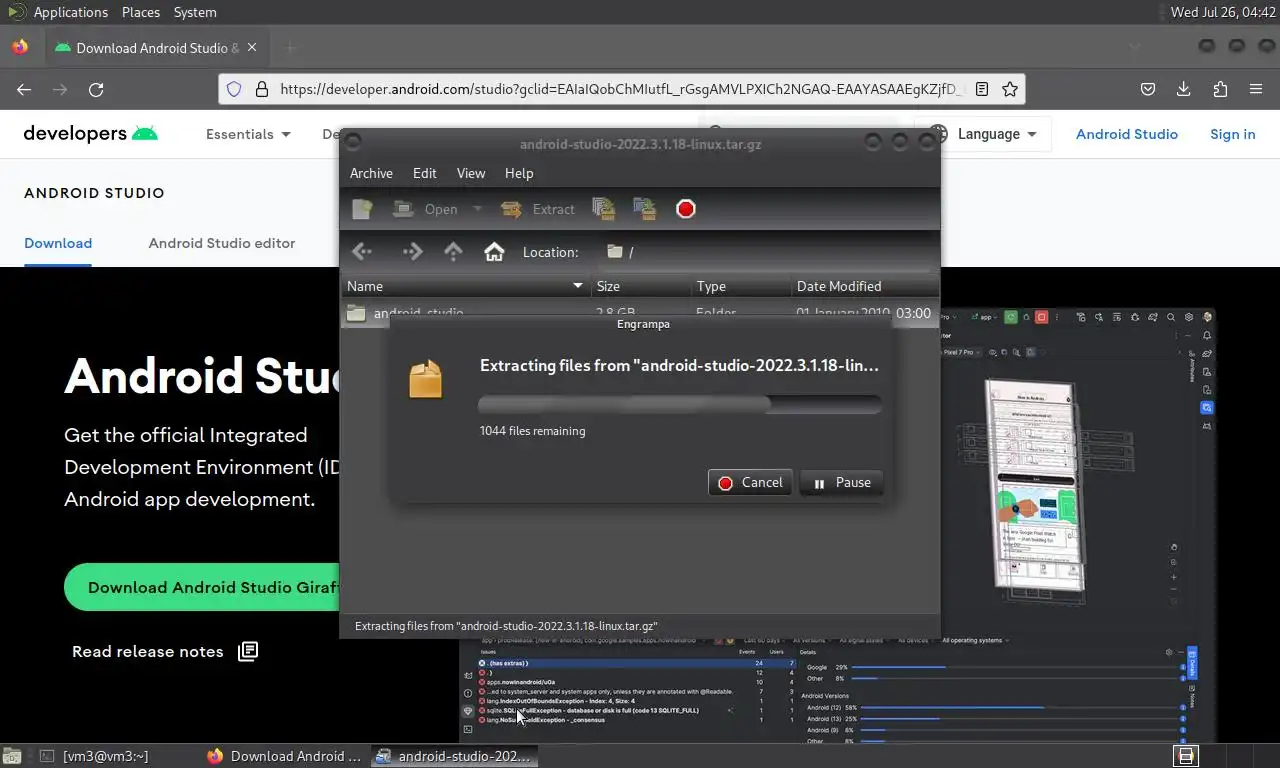Select the android-studio folder row
Screen dimensions: 1280x768
(640, 312)
